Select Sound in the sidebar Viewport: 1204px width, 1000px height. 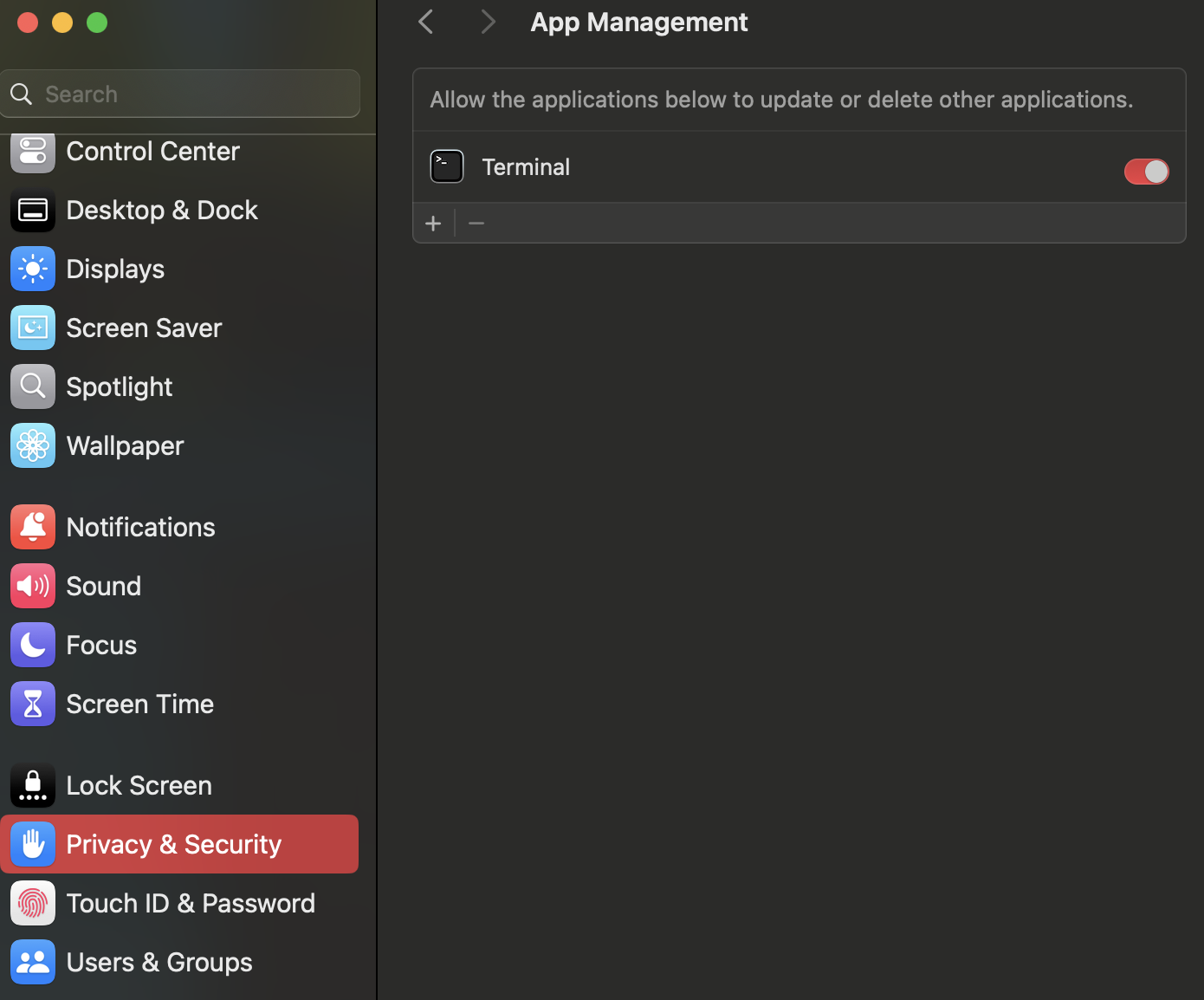click(179, 587)
